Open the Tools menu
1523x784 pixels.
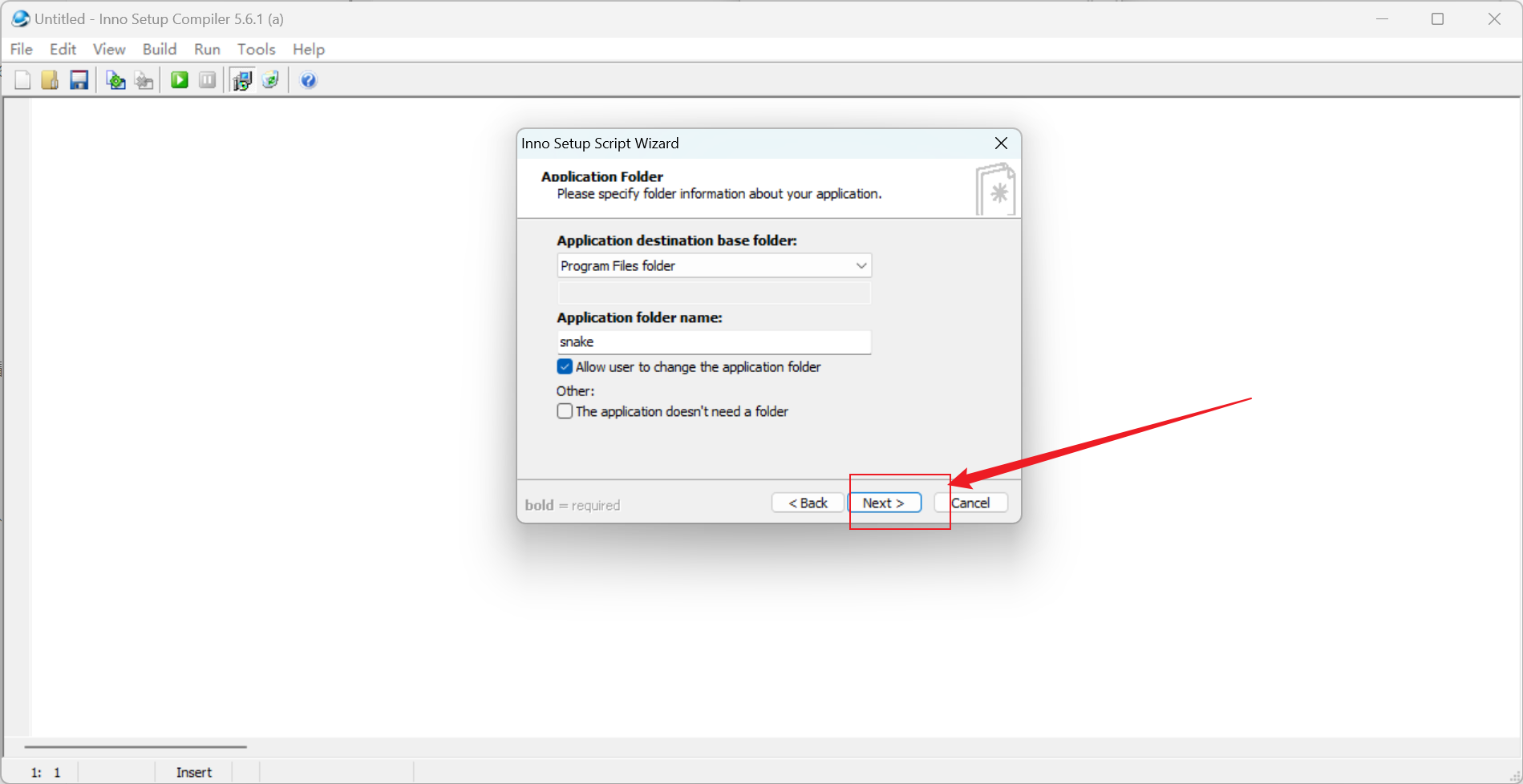coord(256,50)
